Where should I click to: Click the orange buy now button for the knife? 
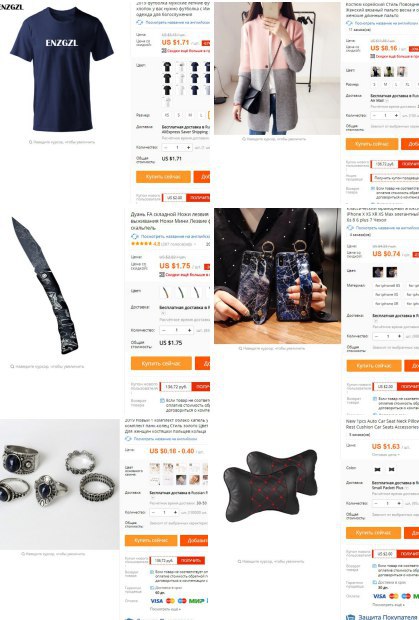pos(161,363)
